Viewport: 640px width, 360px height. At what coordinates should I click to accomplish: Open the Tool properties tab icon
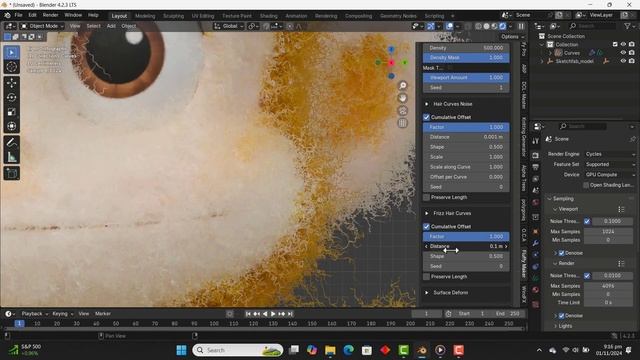[536, 141]
